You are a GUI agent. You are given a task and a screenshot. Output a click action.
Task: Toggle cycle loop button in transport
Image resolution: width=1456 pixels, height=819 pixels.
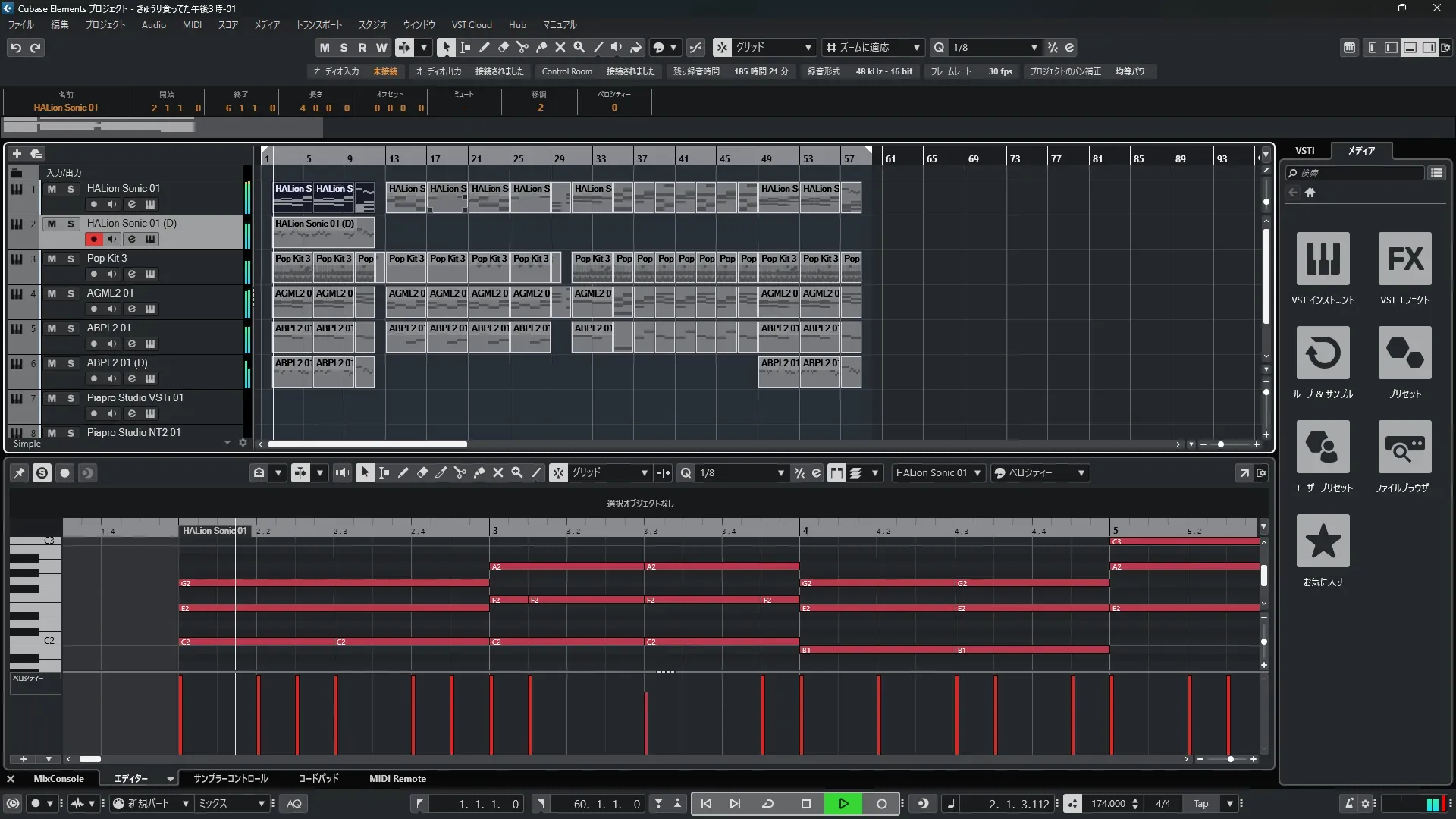(x=767, y=804)
